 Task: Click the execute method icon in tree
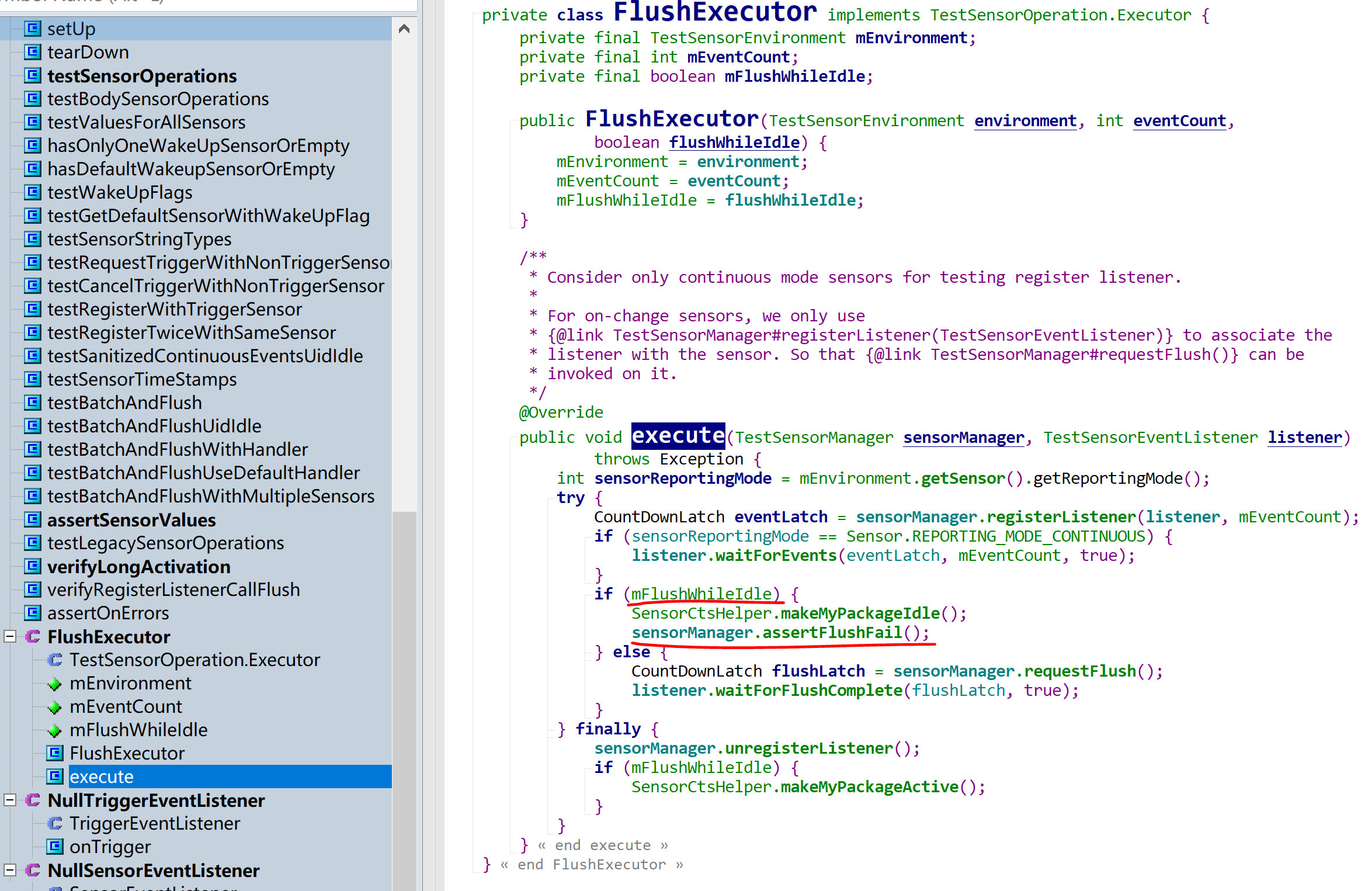coord(55,776)
